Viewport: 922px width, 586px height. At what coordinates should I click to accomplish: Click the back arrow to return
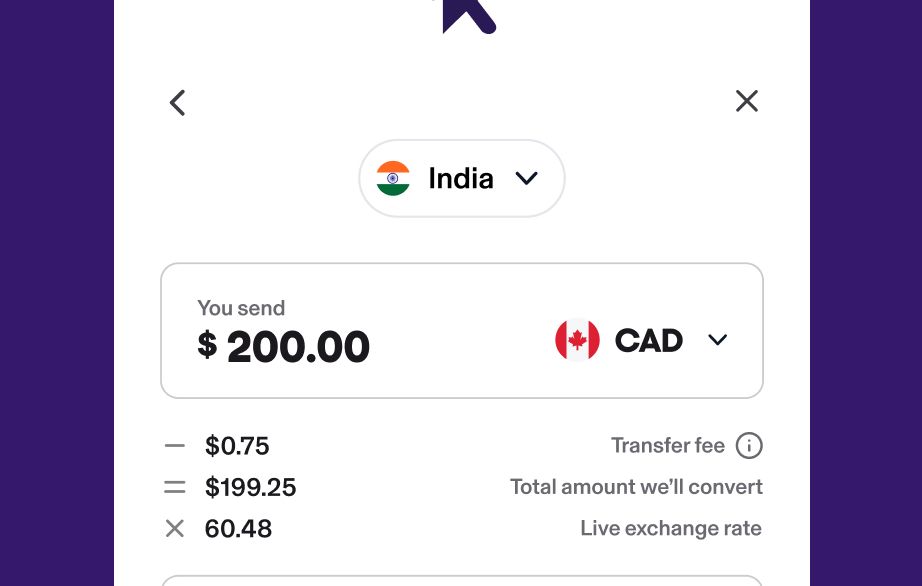tap(177, 102)
